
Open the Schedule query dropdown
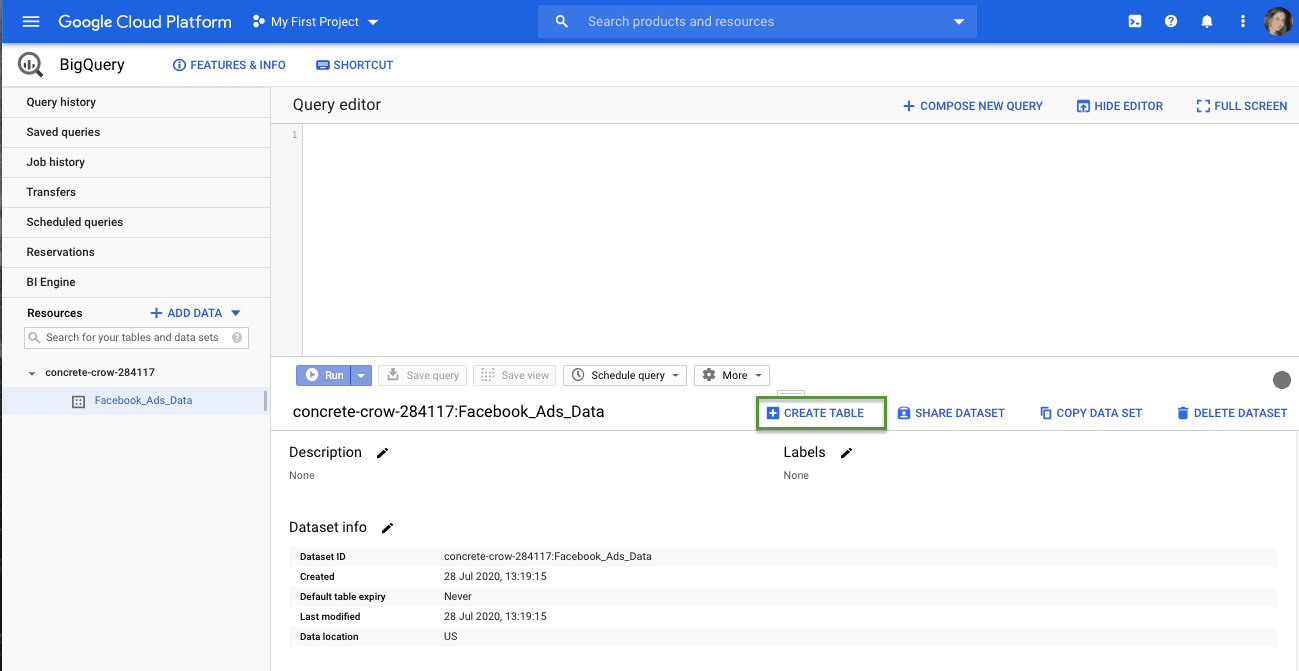coord(625,375)
